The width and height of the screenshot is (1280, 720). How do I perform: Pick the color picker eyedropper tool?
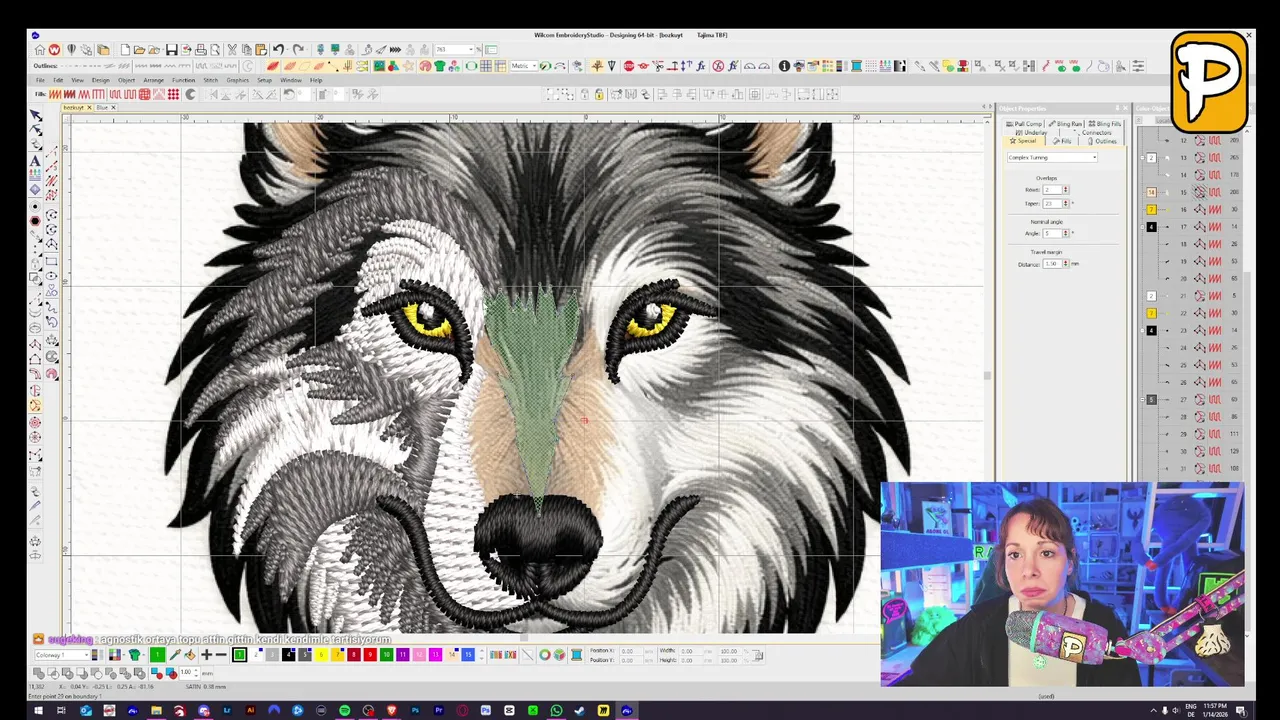(x=175, y=655)
